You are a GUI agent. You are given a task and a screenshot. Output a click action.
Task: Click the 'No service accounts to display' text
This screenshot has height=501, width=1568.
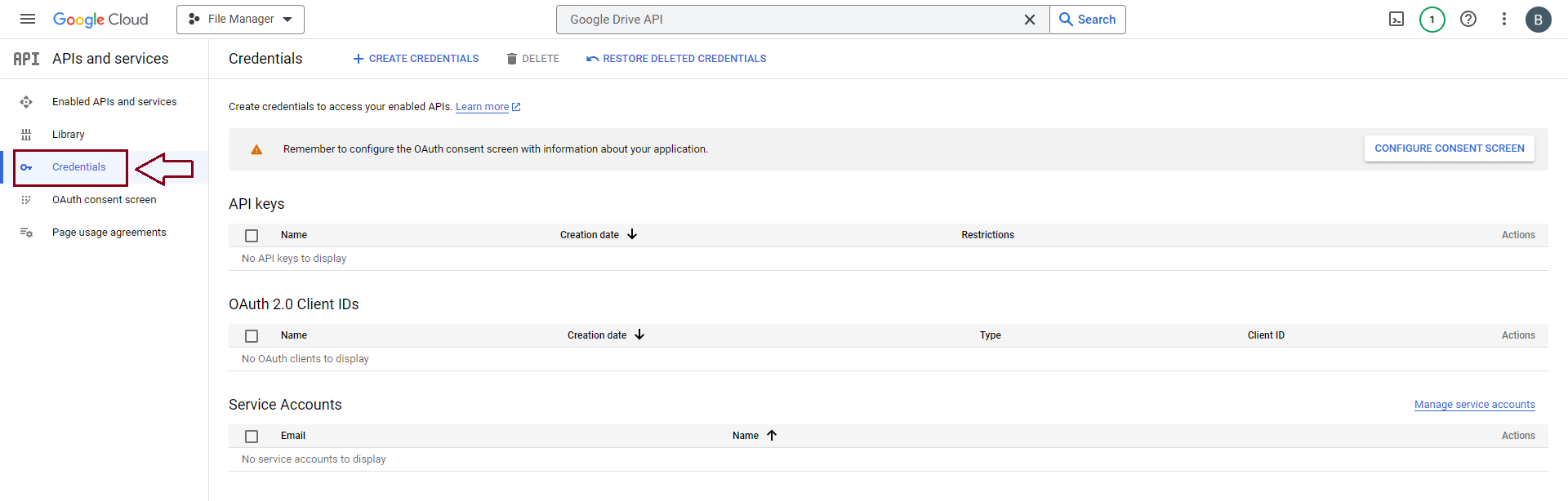(314, 459)
